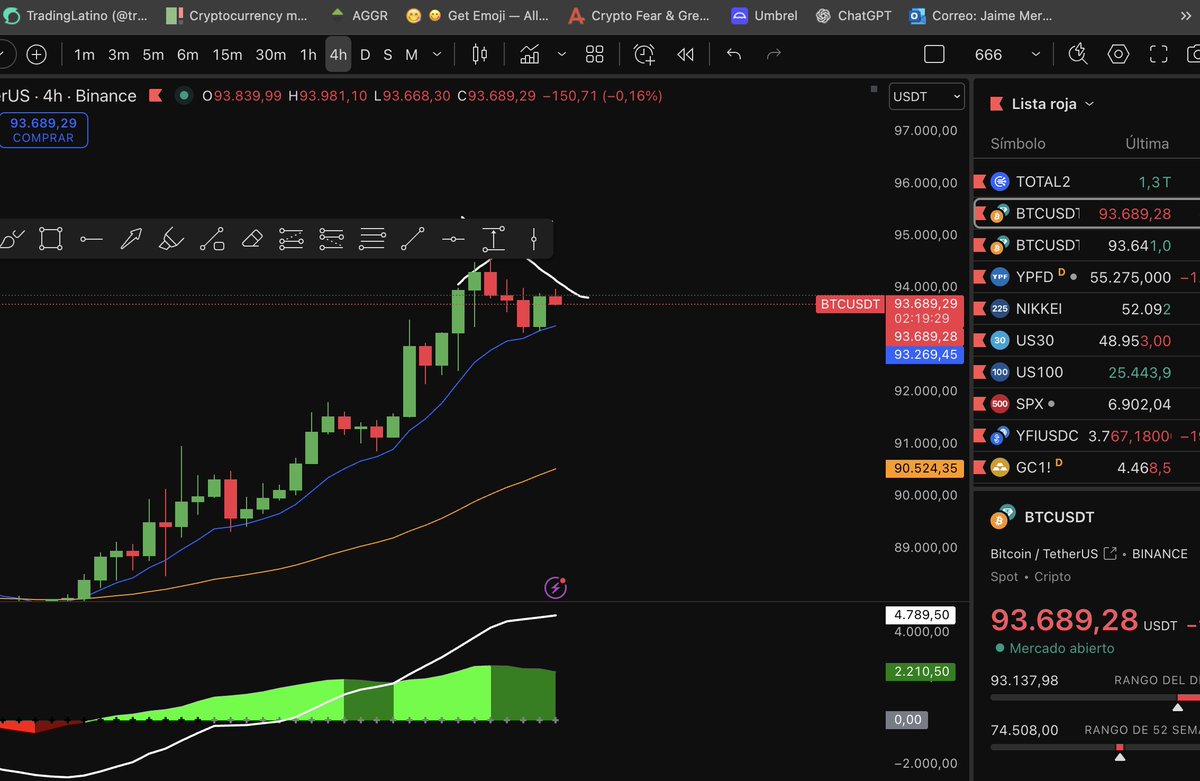Viewport: 1200px width, 781px height.
Task: Open the Indicators chart icon
Action: (530, 55)
